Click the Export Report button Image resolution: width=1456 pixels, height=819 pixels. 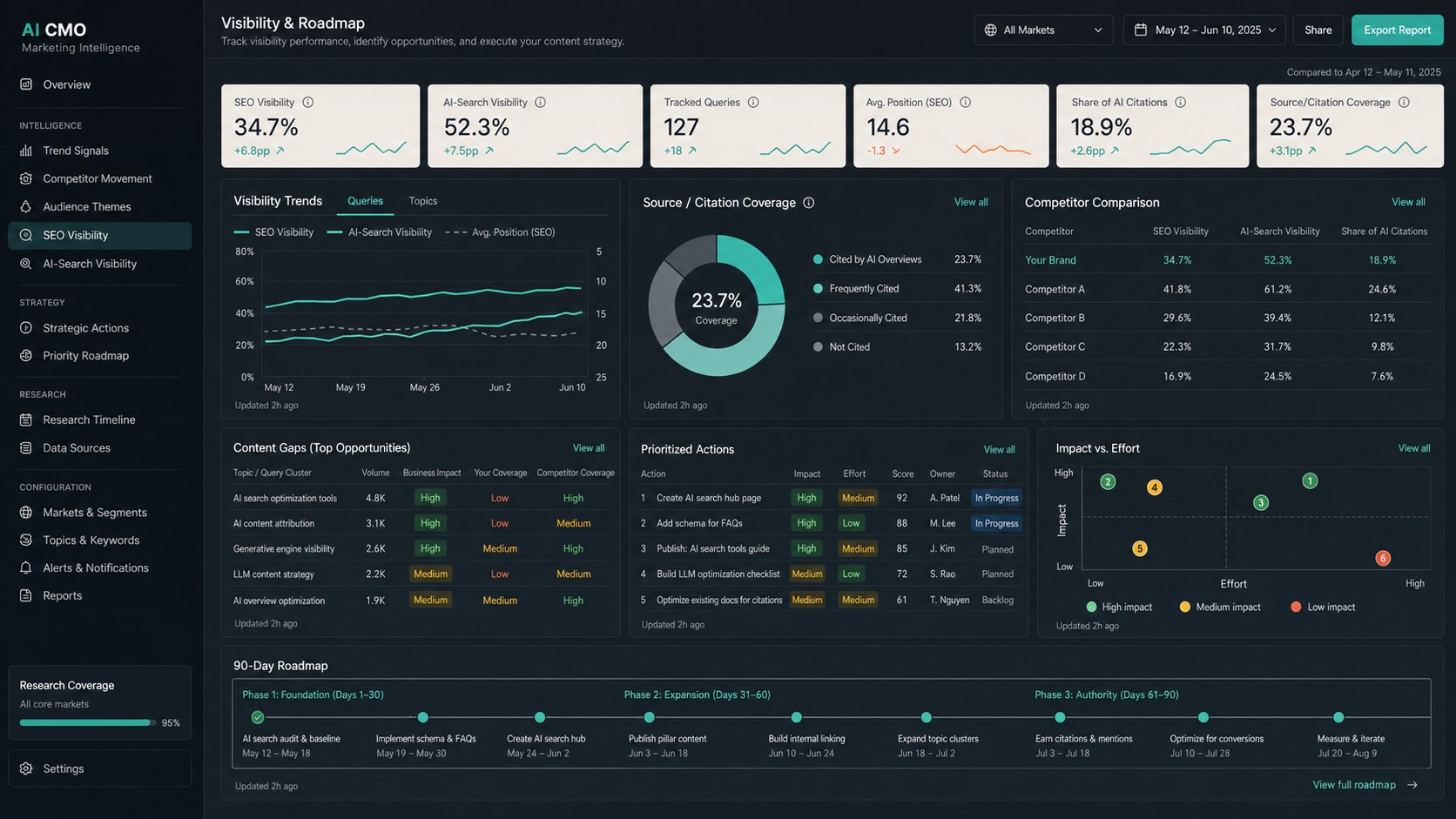coord(1397,30)
